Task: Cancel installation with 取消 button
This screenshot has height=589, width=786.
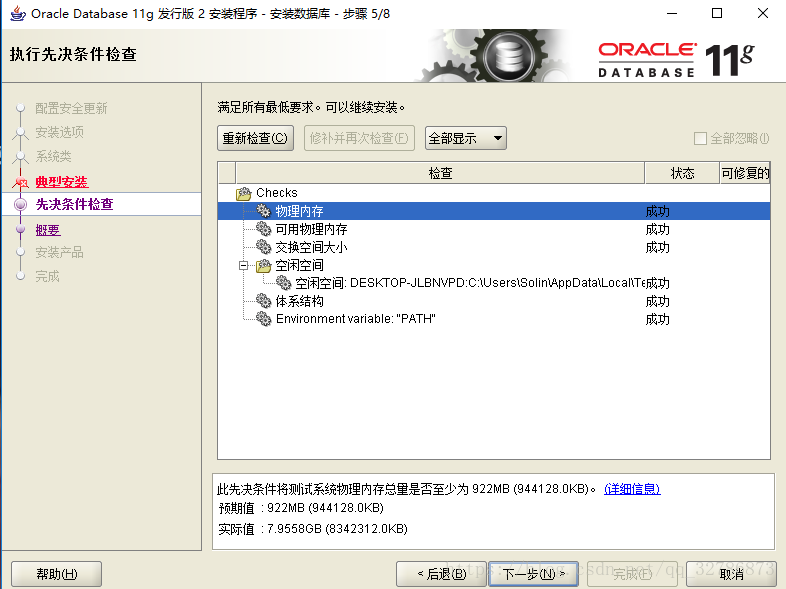Action: [731, 574]
